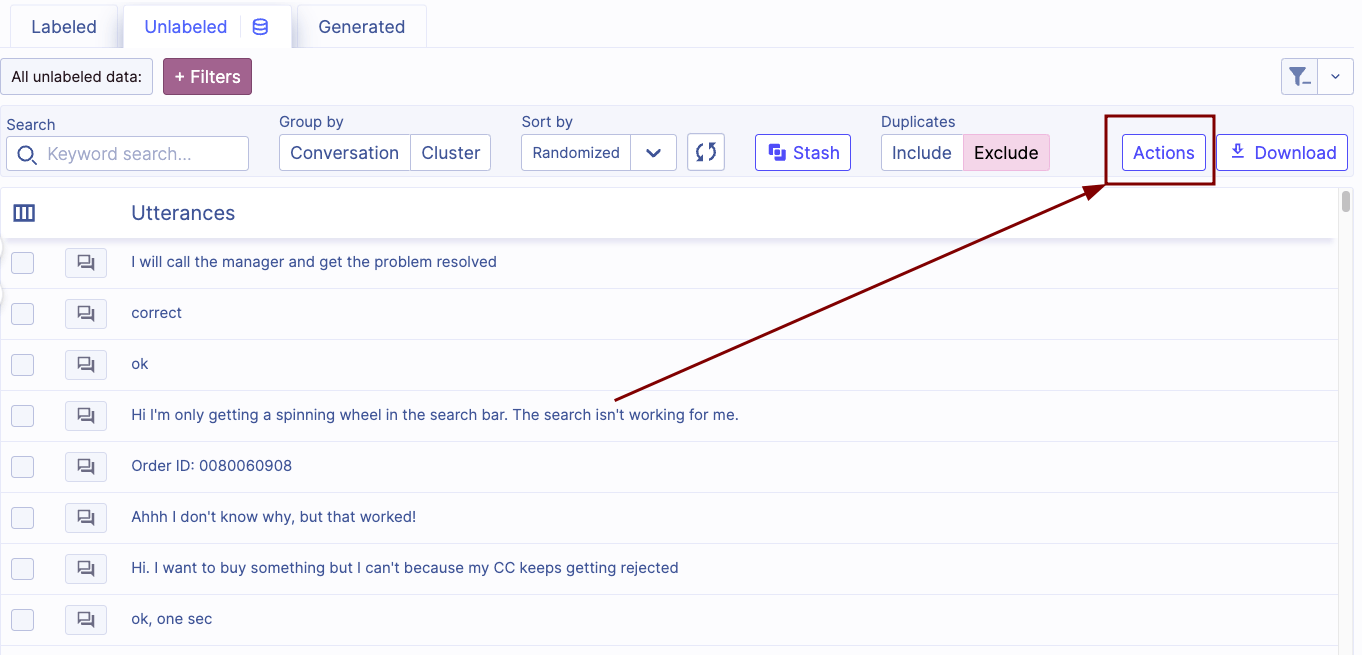Click the + Filters button
The height and width of the screenshot is (655, 1362).
click(207, 77)
